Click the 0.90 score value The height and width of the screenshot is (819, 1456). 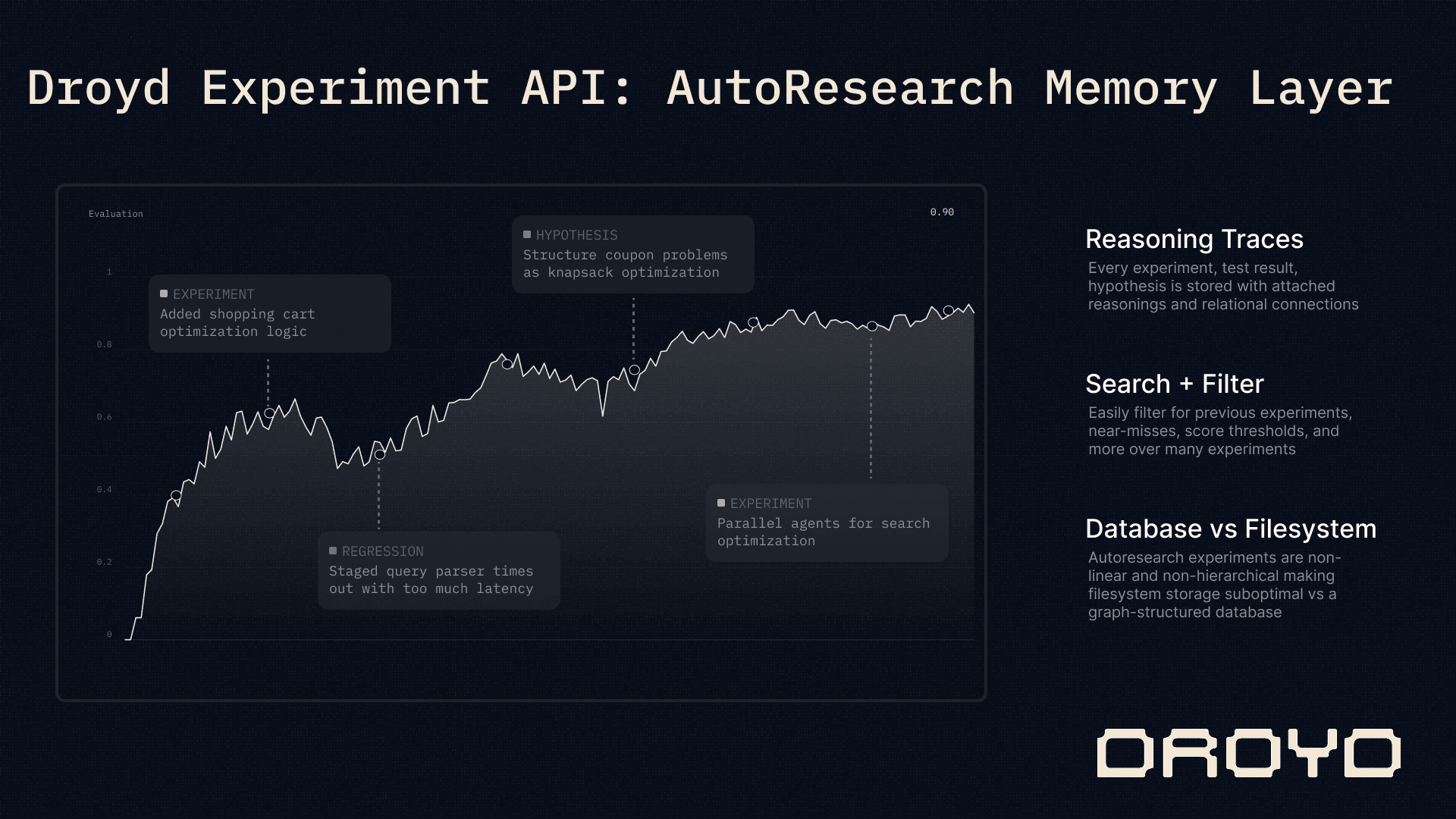click(942, 212)
